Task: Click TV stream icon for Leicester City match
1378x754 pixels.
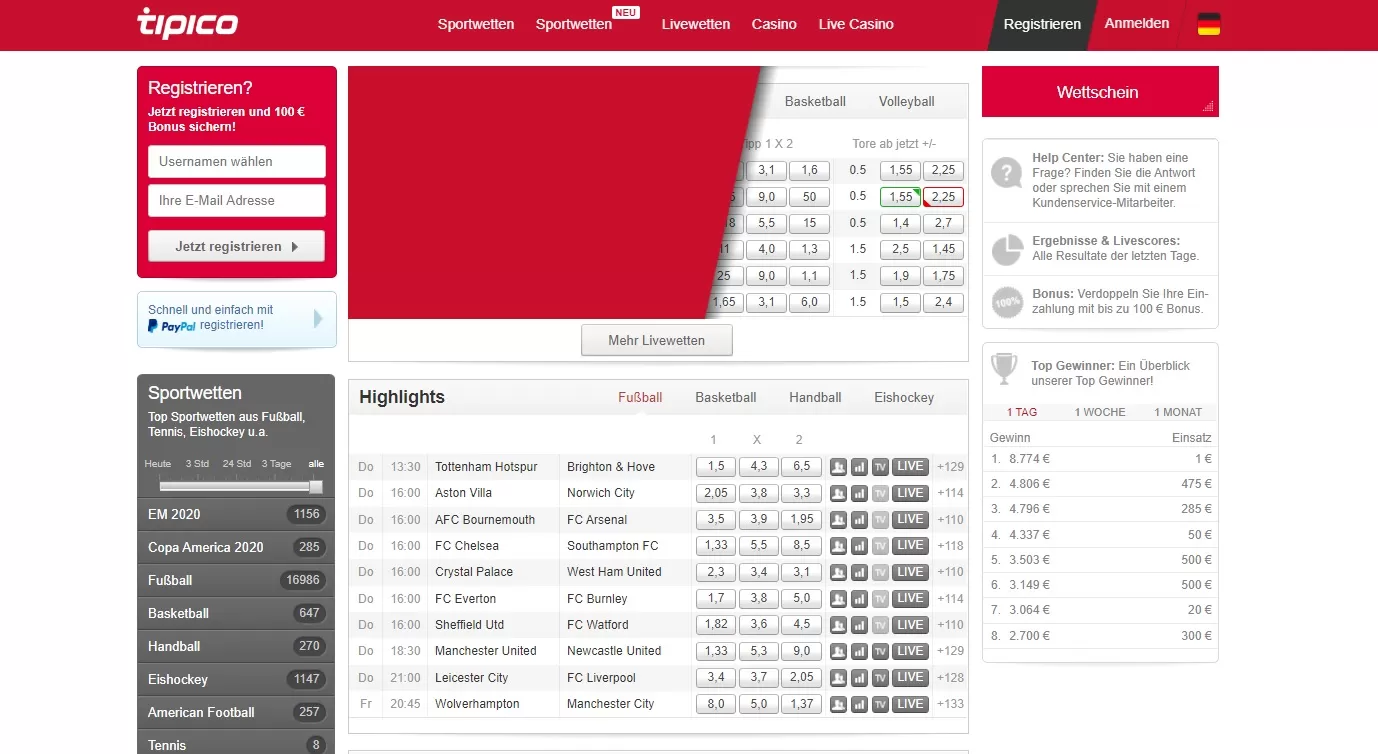Action: [880, 678]
